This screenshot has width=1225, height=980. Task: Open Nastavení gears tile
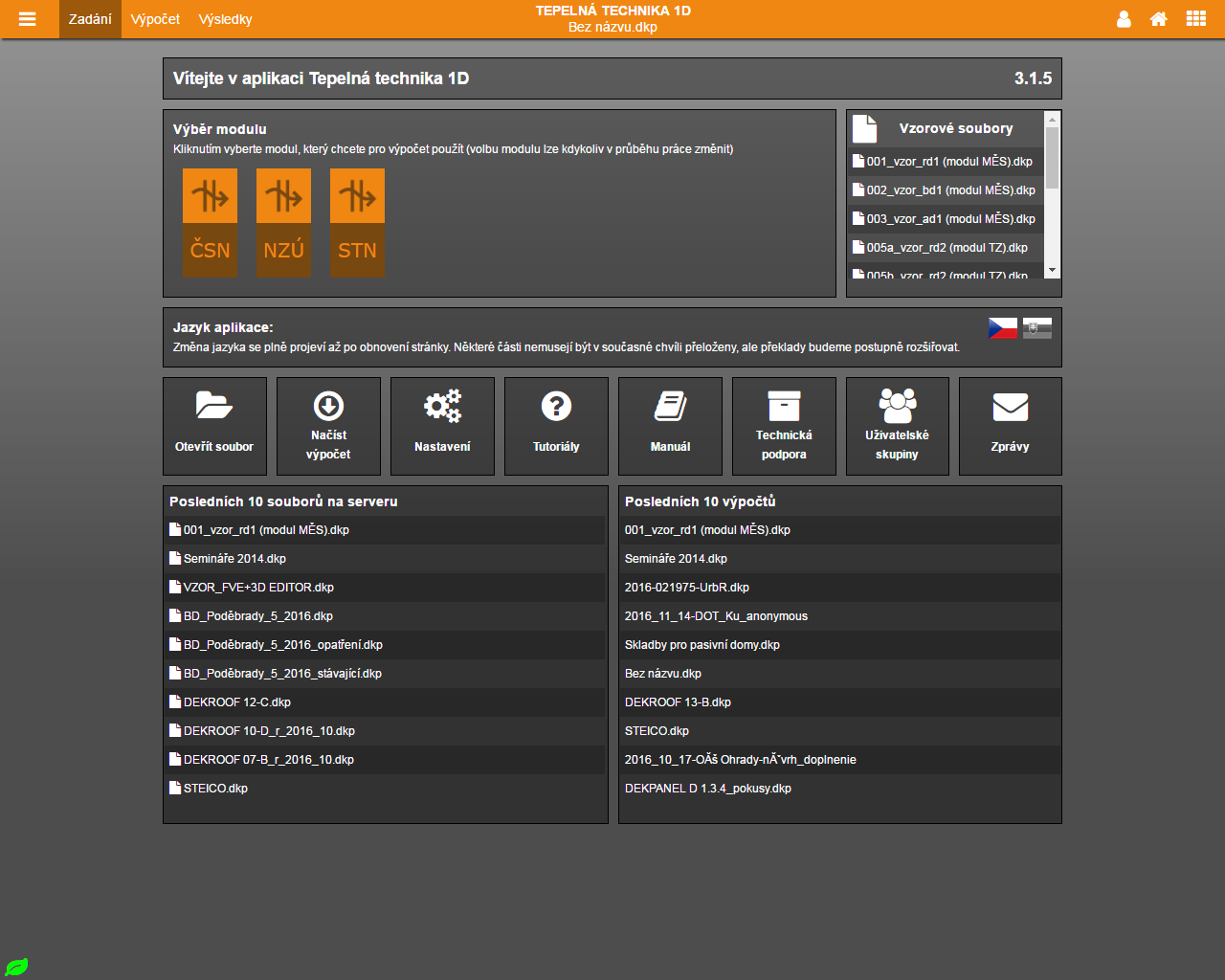(x=442, y=426)
